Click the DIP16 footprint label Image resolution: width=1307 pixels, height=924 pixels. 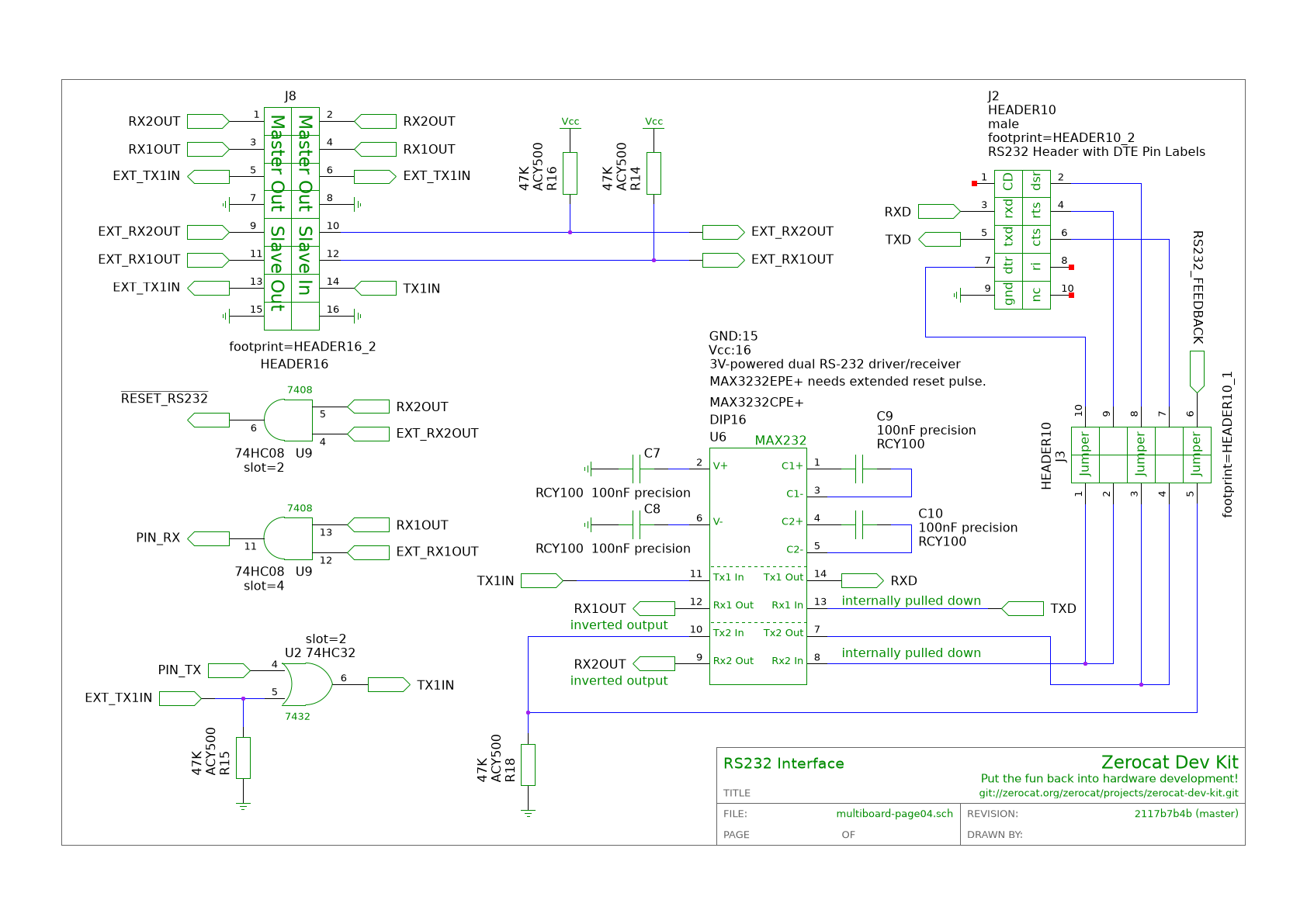pos(728,420)
